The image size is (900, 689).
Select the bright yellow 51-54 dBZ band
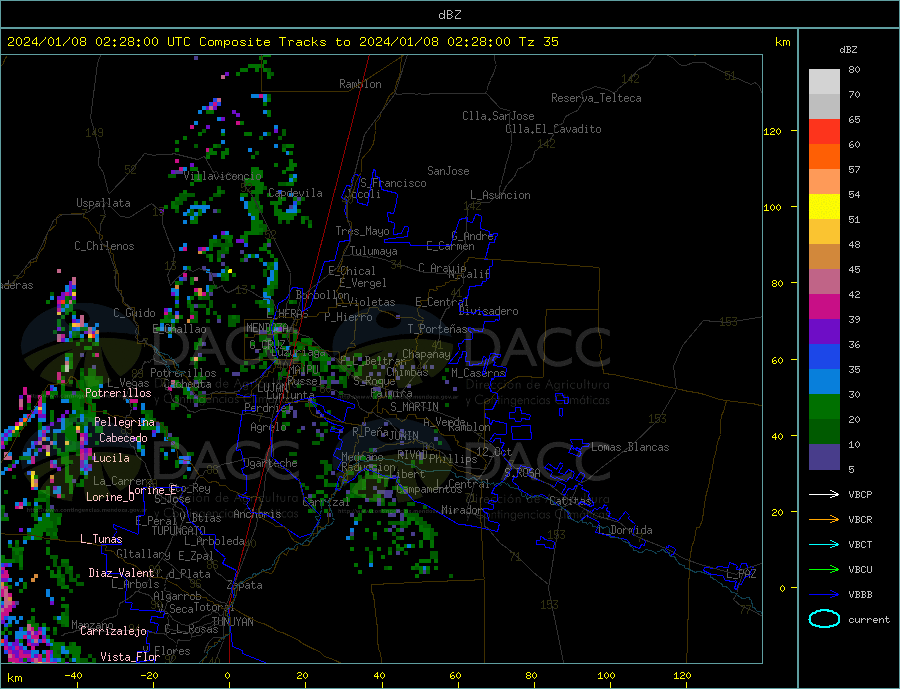click(x=824, y=207)
